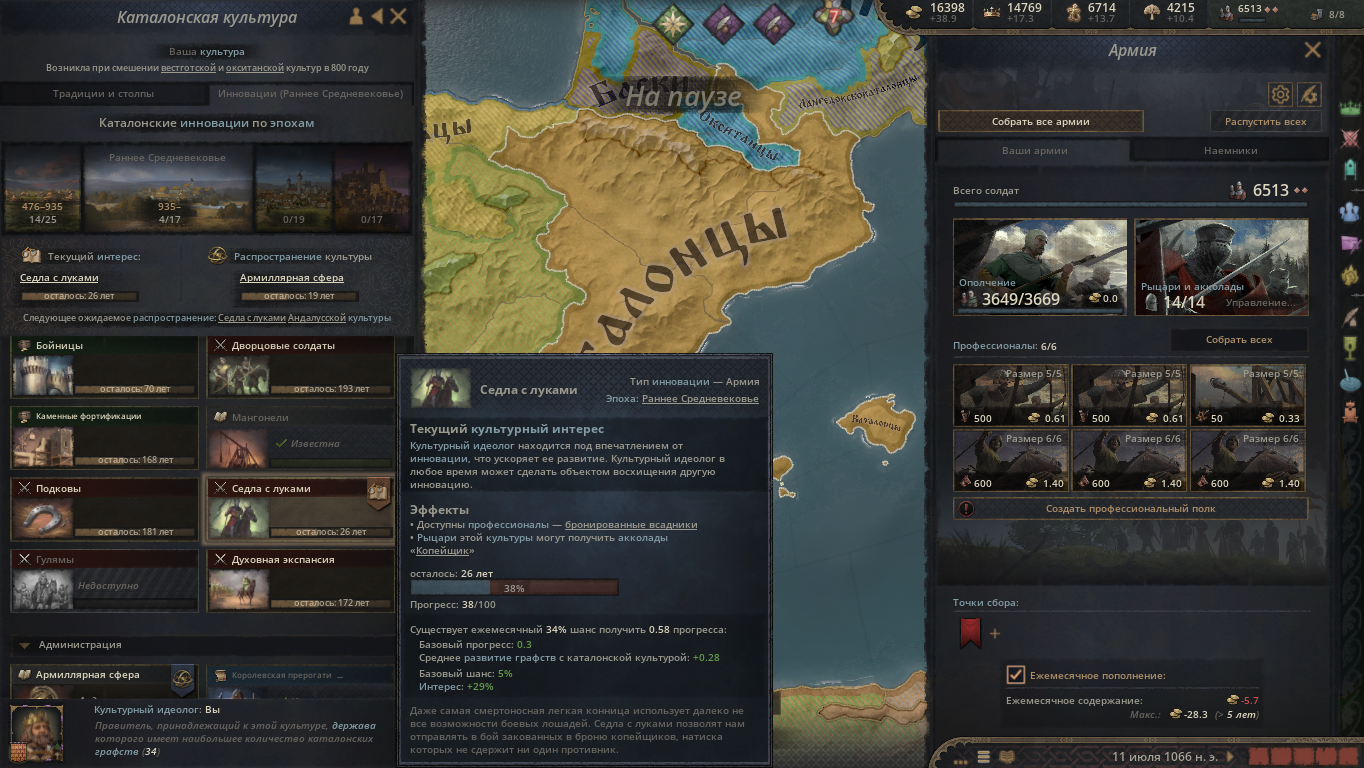Toggle game speed play arrow next to the date

pos(1231,756)
